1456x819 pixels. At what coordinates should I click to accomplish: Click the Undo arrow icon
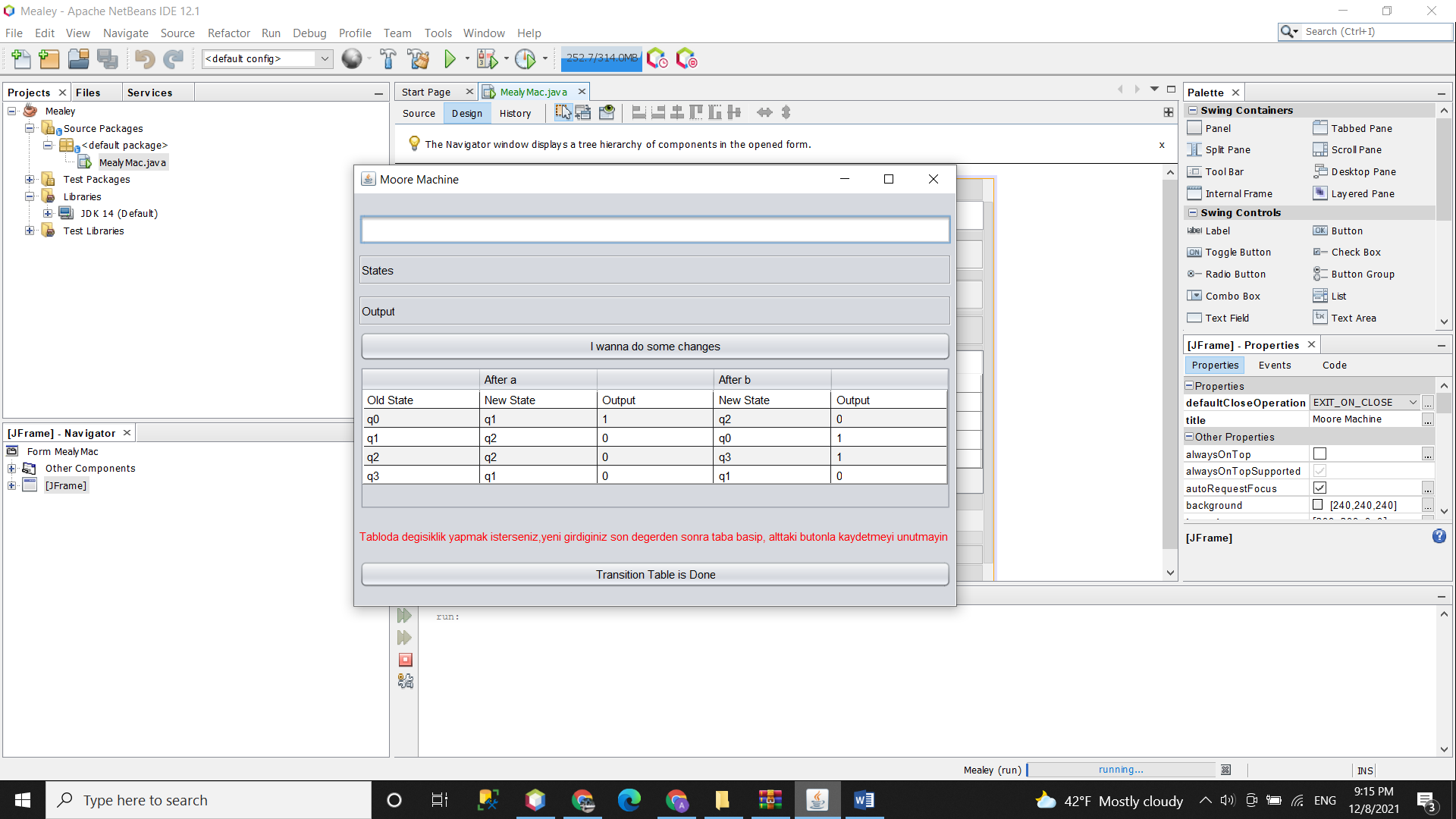[144, 58]
